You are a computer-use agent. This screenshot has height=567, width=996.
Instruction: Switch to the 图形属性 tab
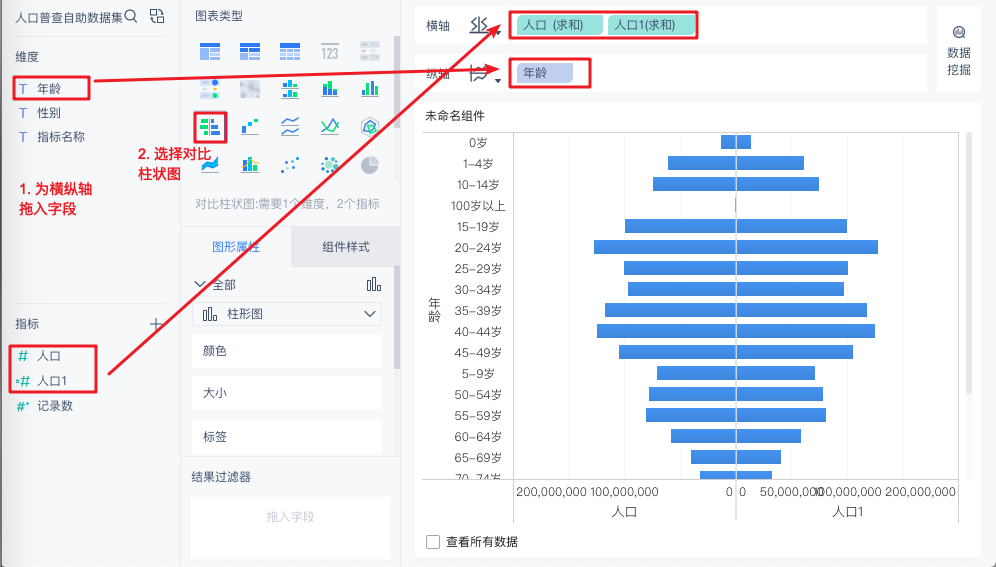click(236, 247)
